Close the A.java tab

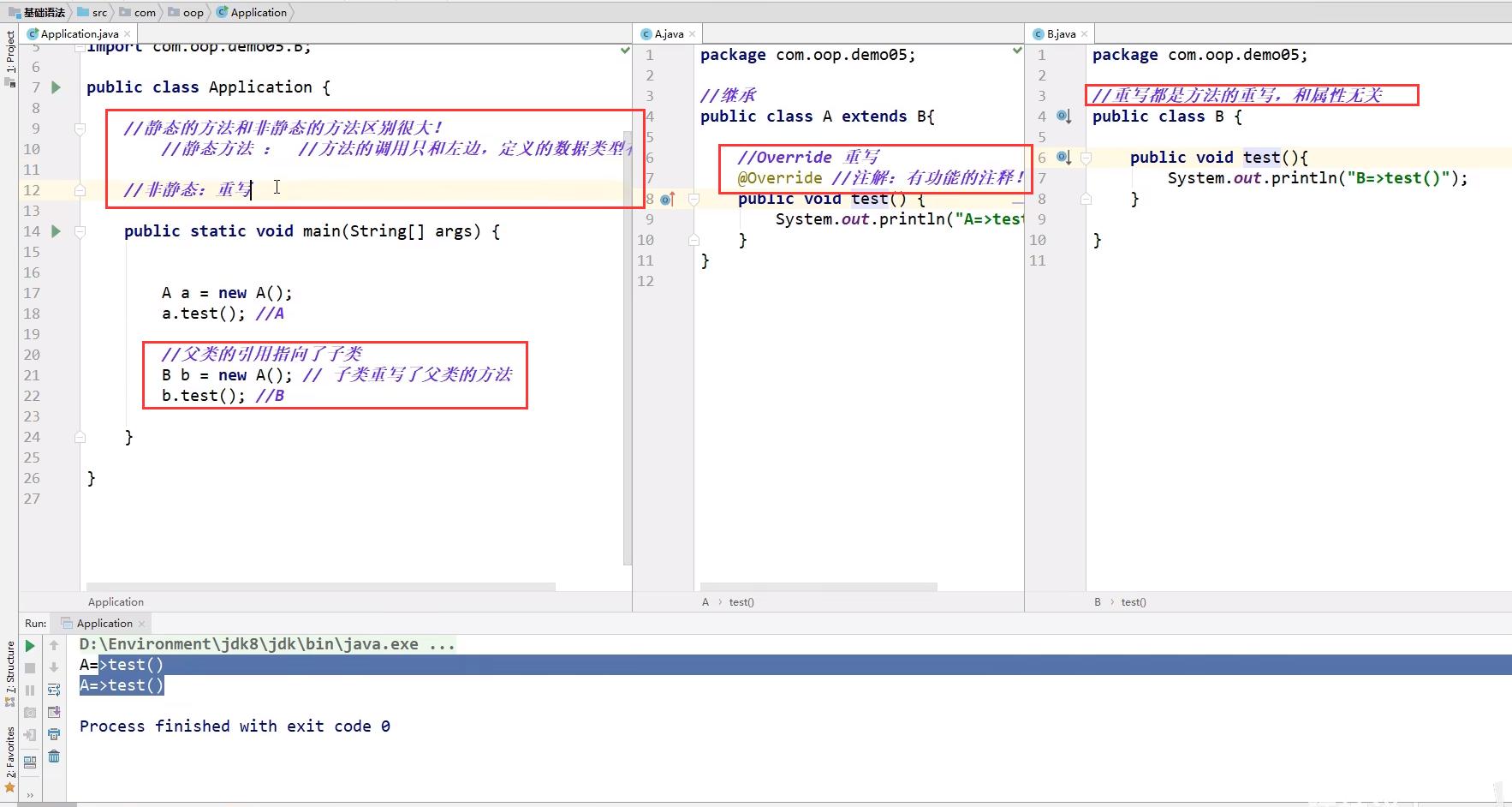click(692, 34)
